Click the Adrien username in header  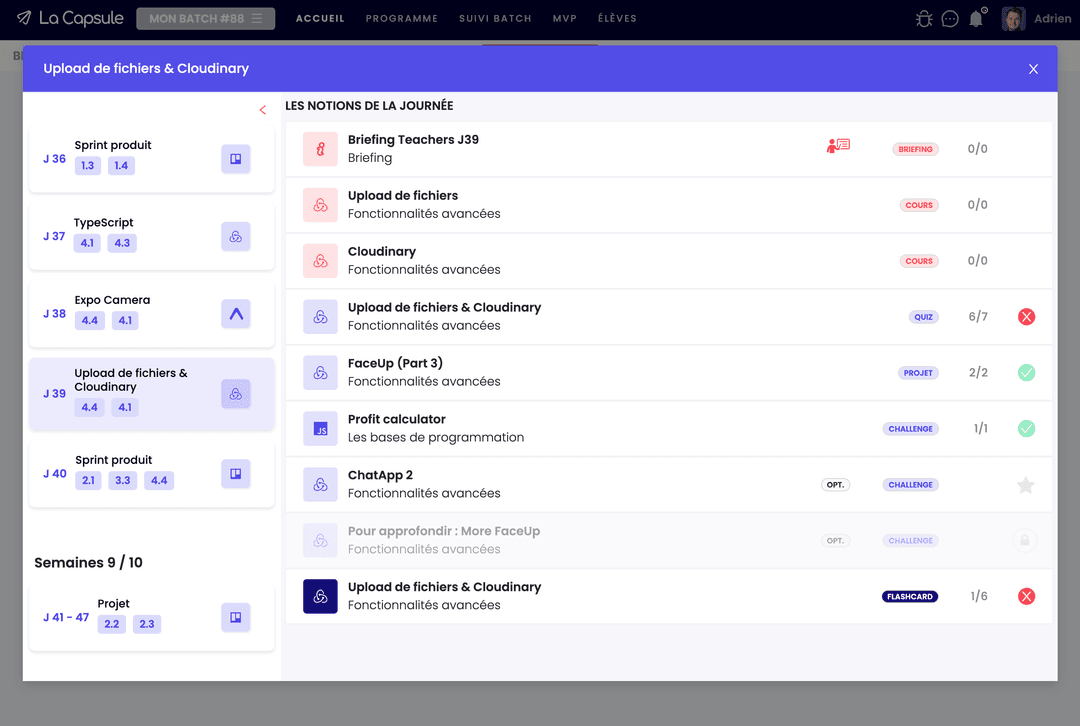[x=1052, y=19]
